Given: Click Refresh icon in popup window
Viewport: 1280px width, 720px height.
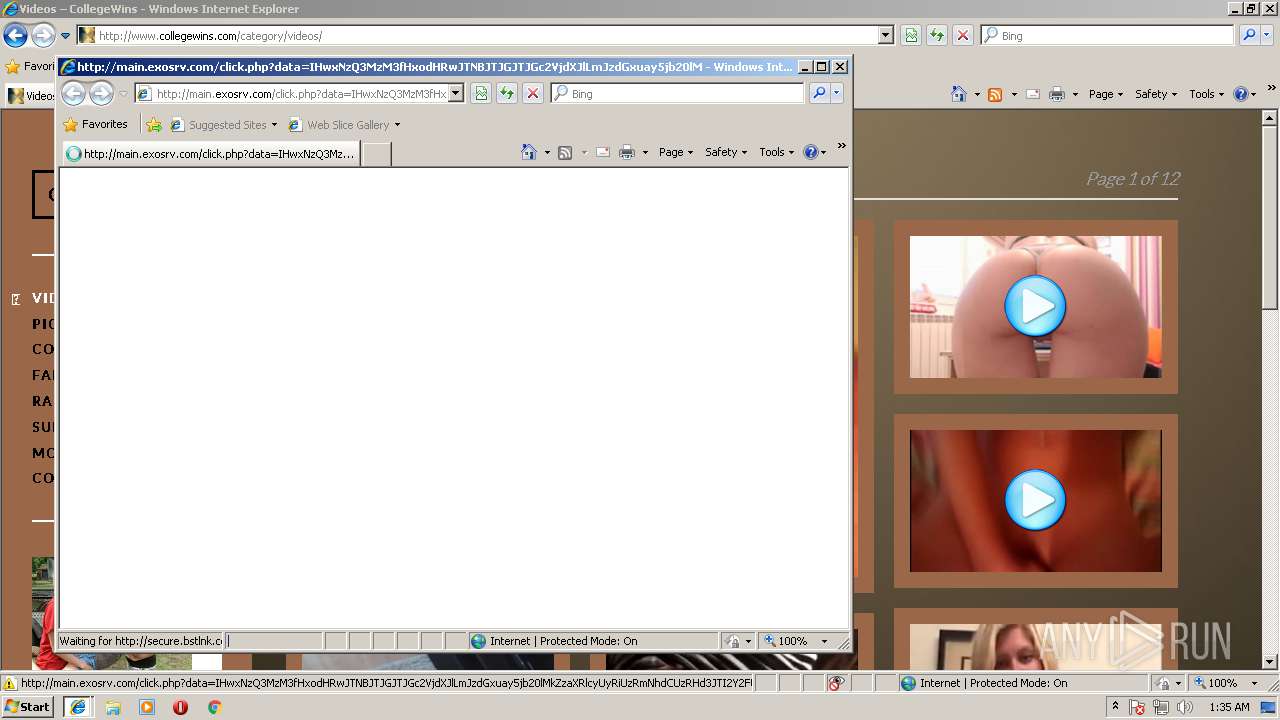Looking at the screenshot, I should [x=507, y=93].
